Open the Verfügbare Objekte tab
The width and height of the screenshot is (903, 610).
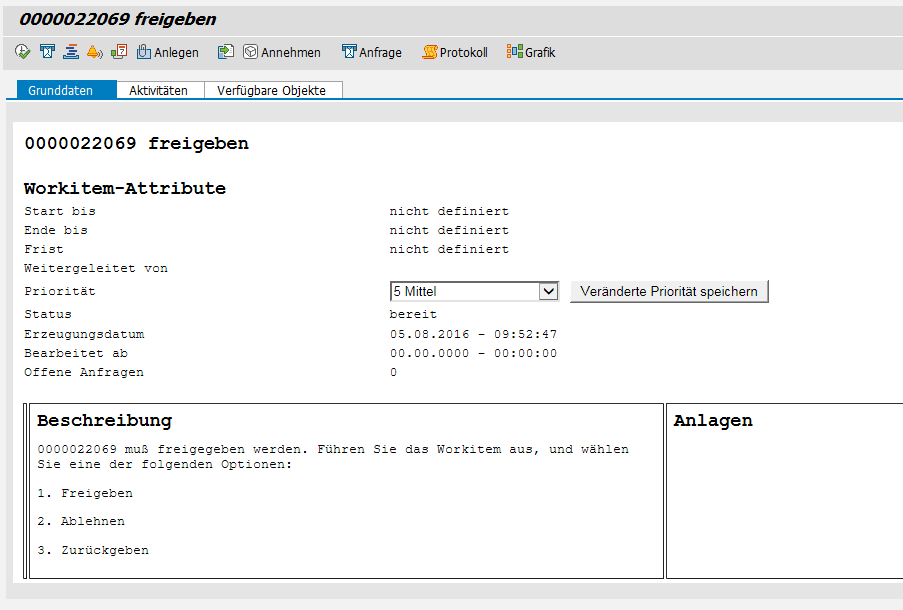coord(273,90)
